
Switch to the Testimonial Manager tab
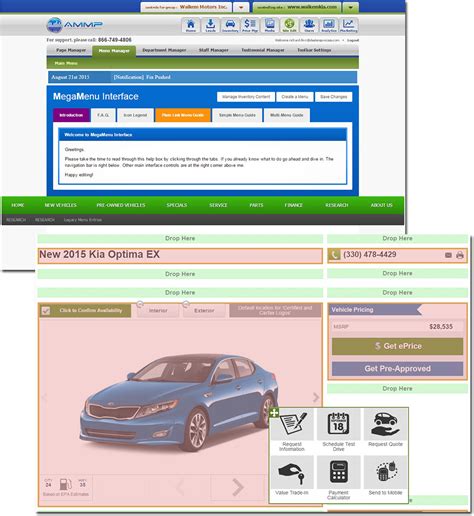263,50
